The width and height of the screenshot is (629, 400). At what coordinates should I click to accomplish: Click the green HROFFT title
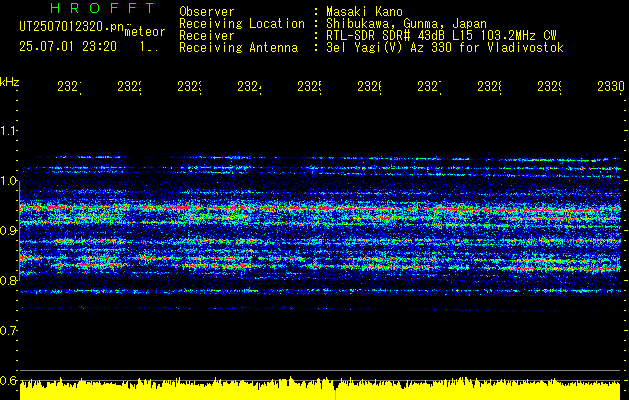pyautogui.click(x=102, y=8)
